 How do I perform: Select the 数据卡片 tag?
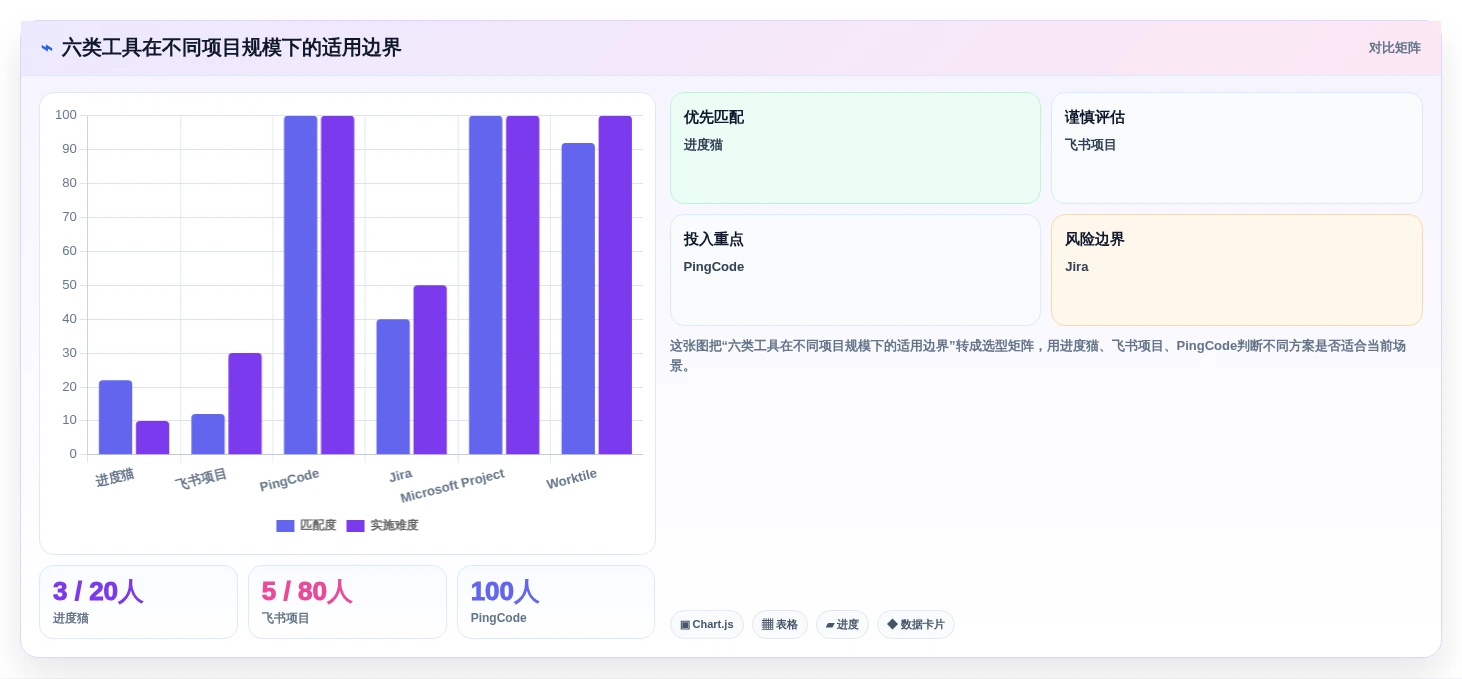pyautogui.click(x=916, y=625)
